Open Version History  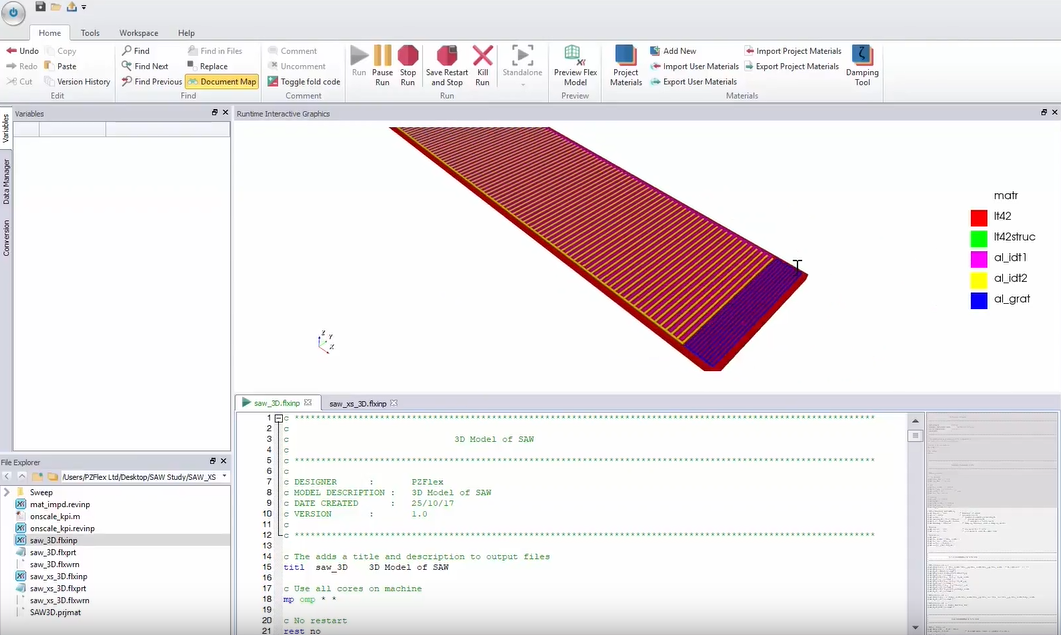(x=76, y=81)
